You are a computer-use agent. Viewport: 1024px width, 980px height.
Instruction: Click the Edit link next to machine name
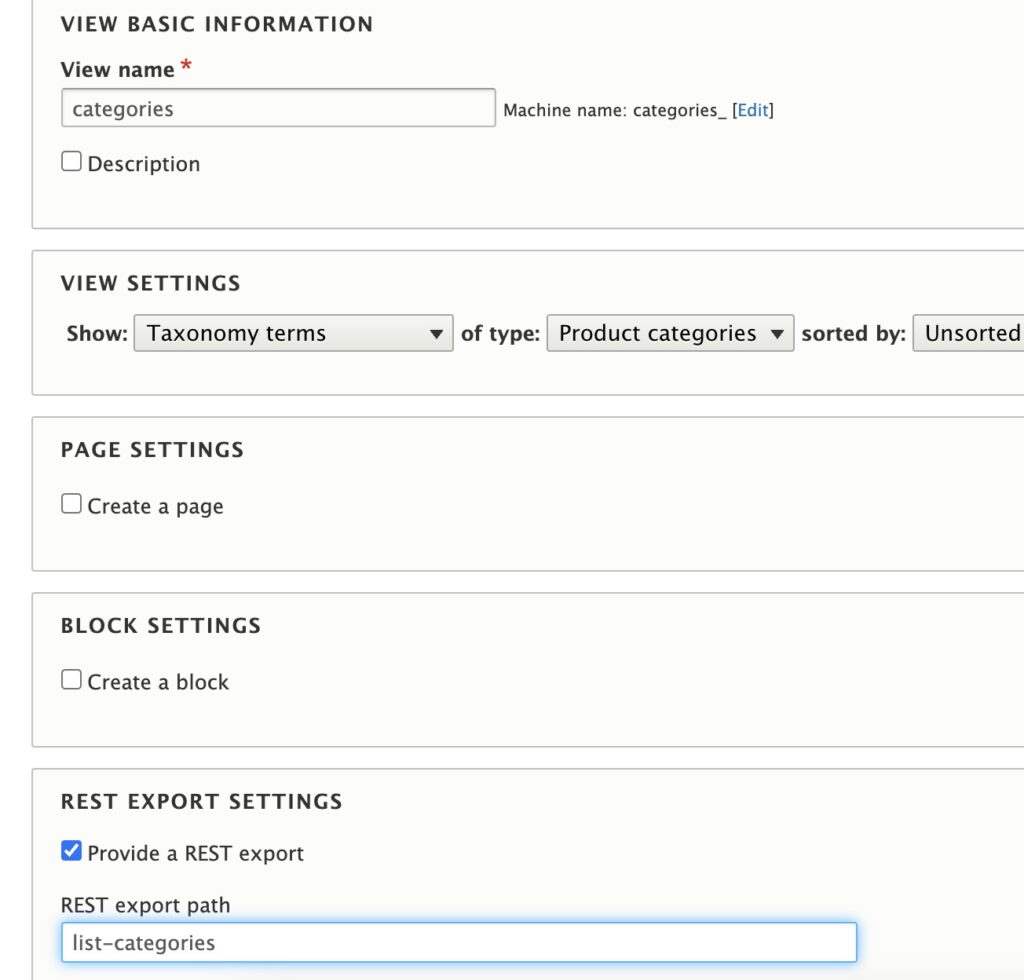(x=752, y=110)
